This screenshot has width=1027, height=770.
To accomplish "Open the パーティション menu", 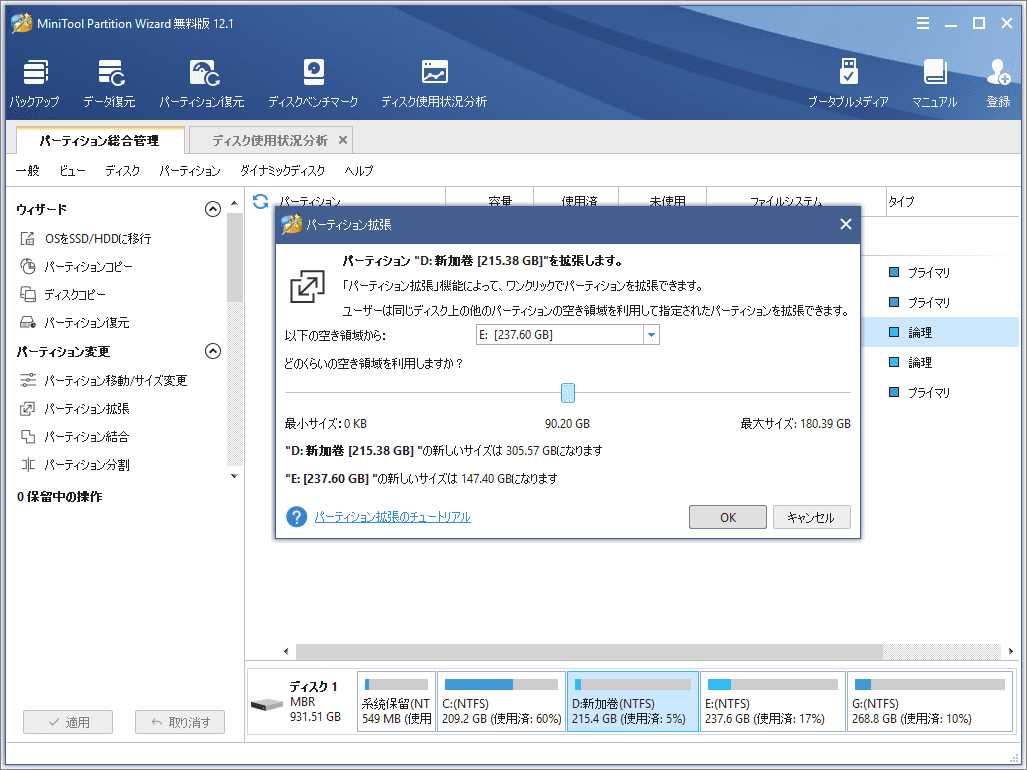I will 190,171.
